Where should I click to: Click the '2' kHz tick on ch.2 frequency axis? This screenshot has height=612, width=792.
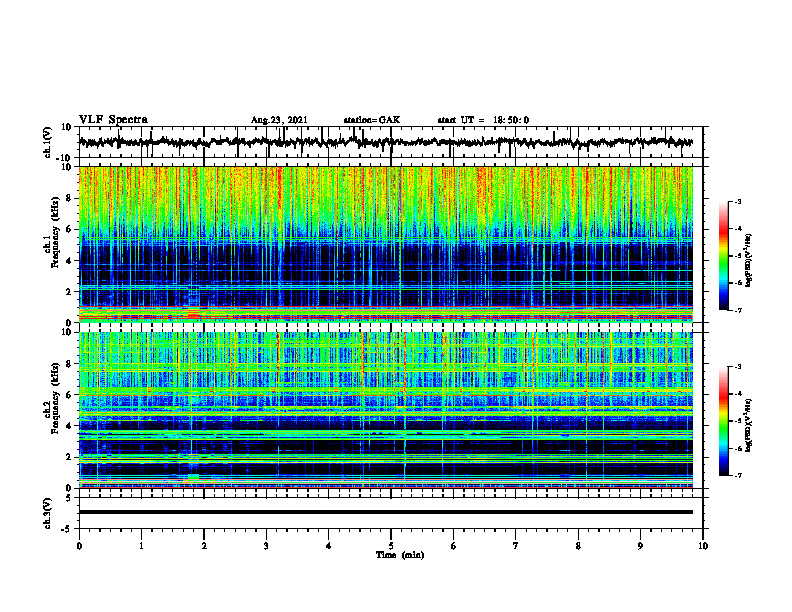pyautogui.click(x=69, y=457)
